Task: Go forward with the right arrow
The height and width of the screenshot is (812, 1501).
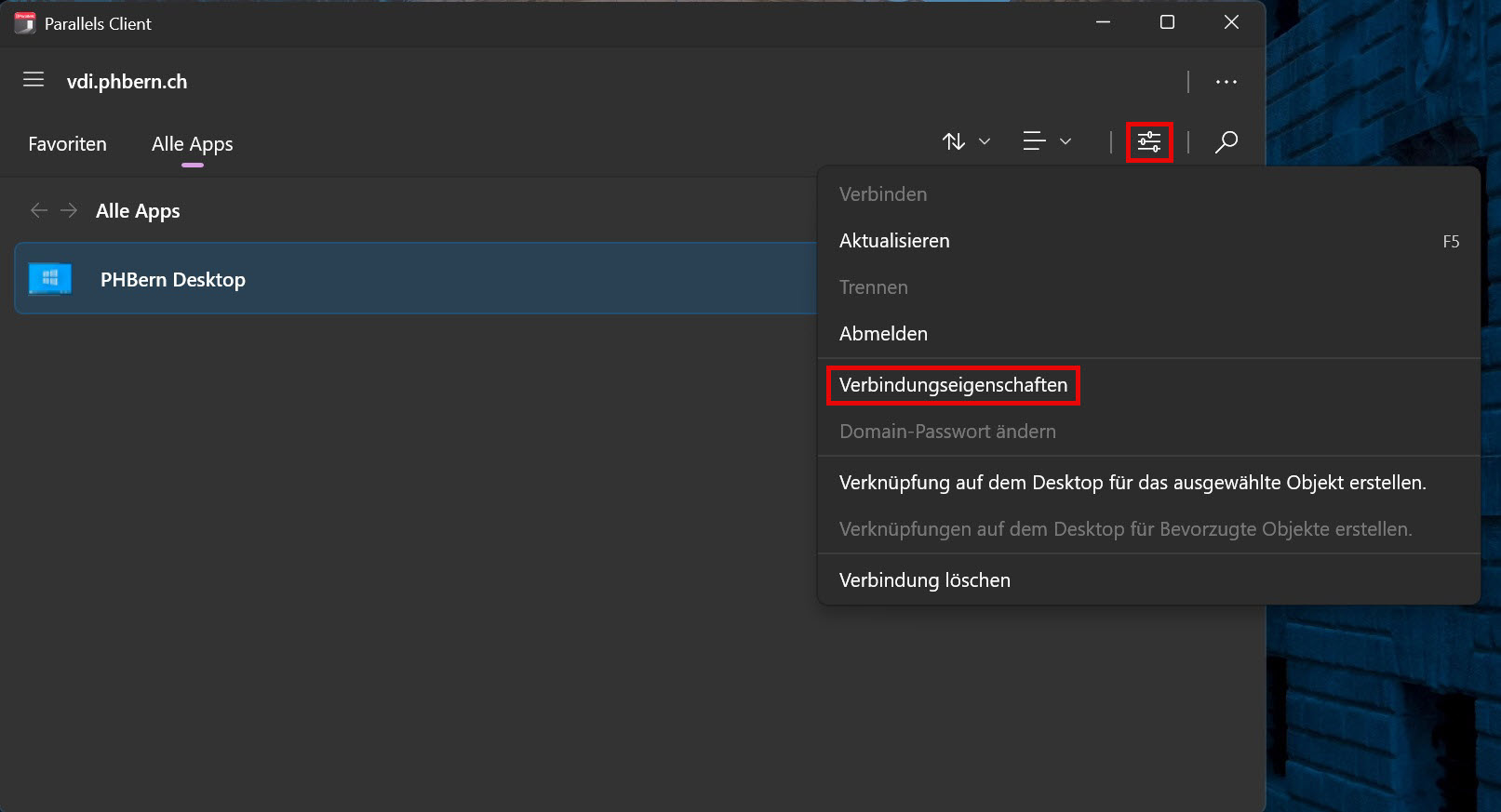Action: pos(69,210)
